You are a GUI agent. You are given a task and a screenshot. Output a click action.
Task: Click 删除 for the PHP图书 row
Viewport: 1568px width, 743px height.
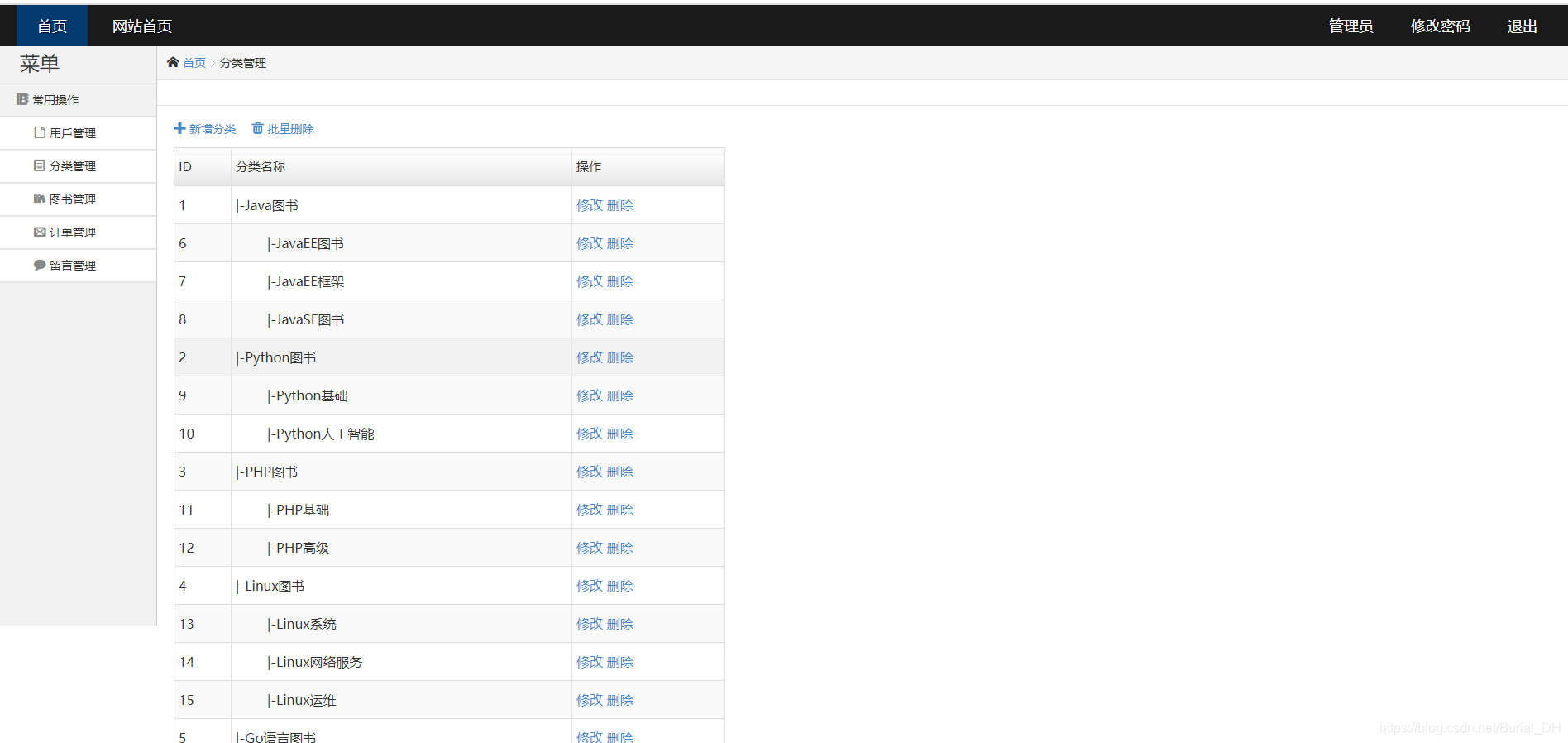coord(620,472)
